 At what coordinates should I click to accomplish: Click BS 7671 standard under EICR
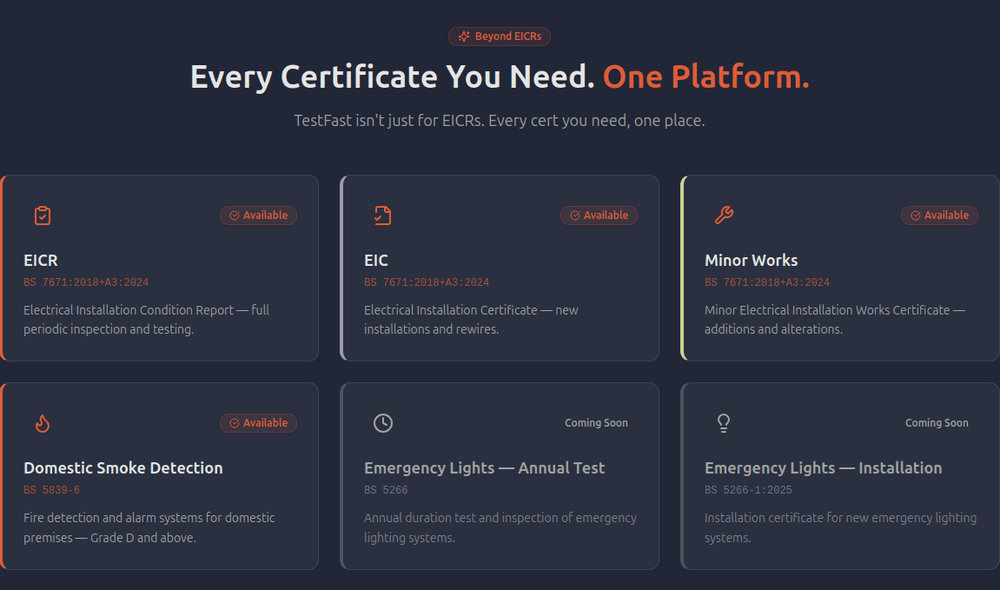(x=86, y=283)
